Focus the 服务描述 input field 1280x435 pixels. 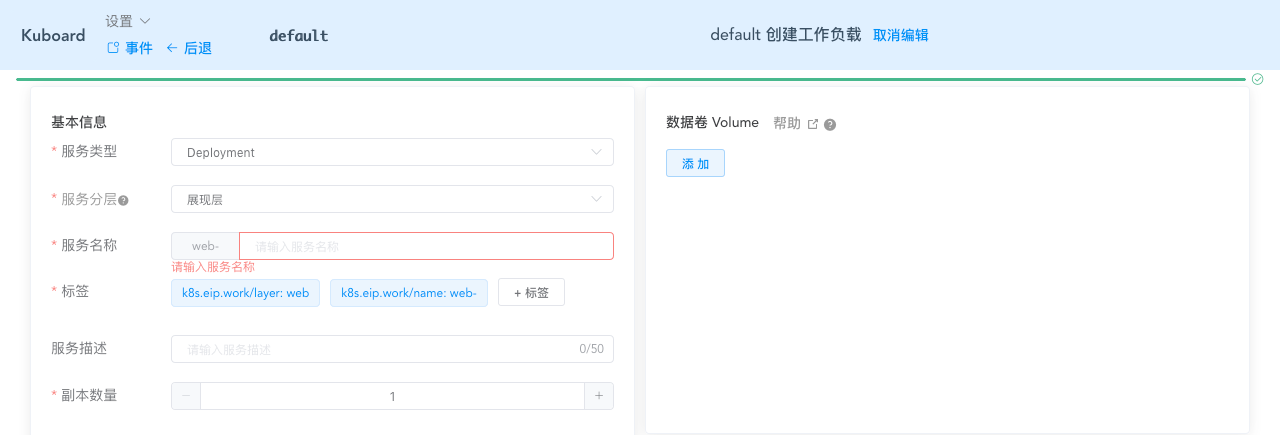pyautogui.click(x=392, y=349)
